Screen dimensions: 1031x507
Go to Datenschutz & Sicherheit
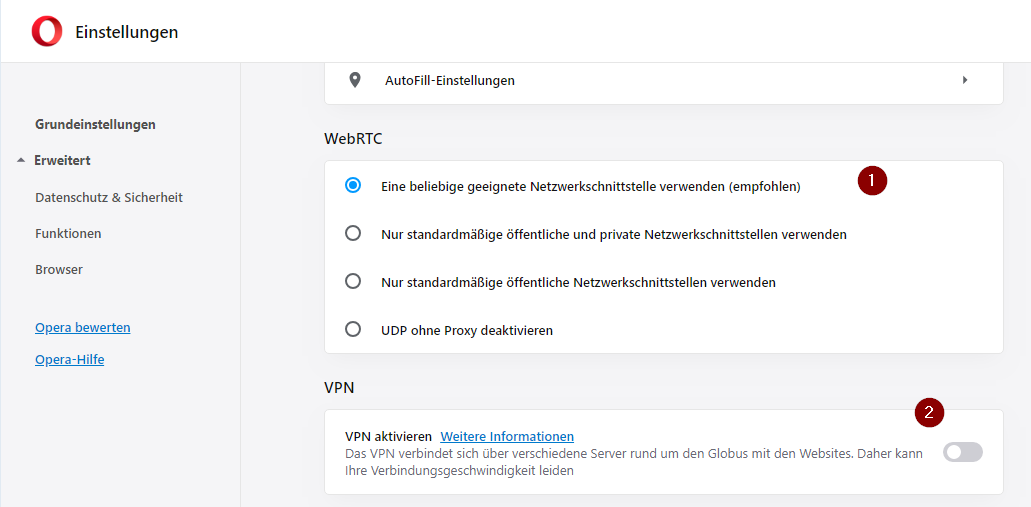click(x=109, y=197)
